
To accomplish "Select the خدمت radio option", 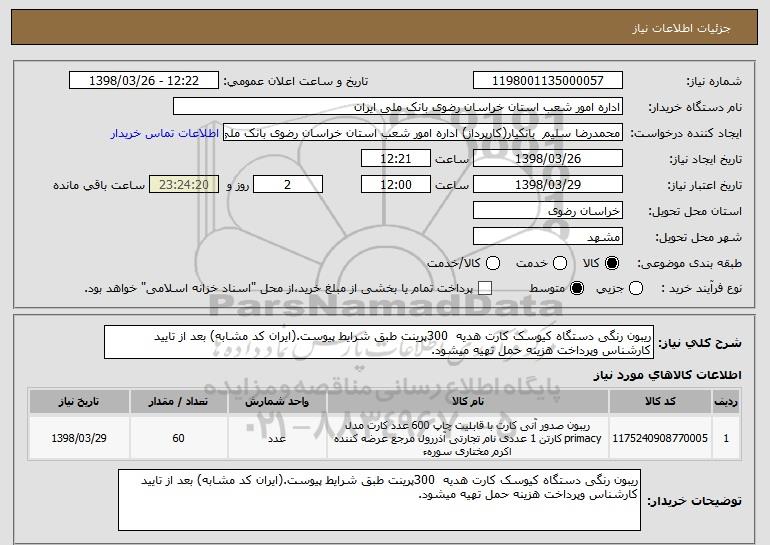I will 560,263.
